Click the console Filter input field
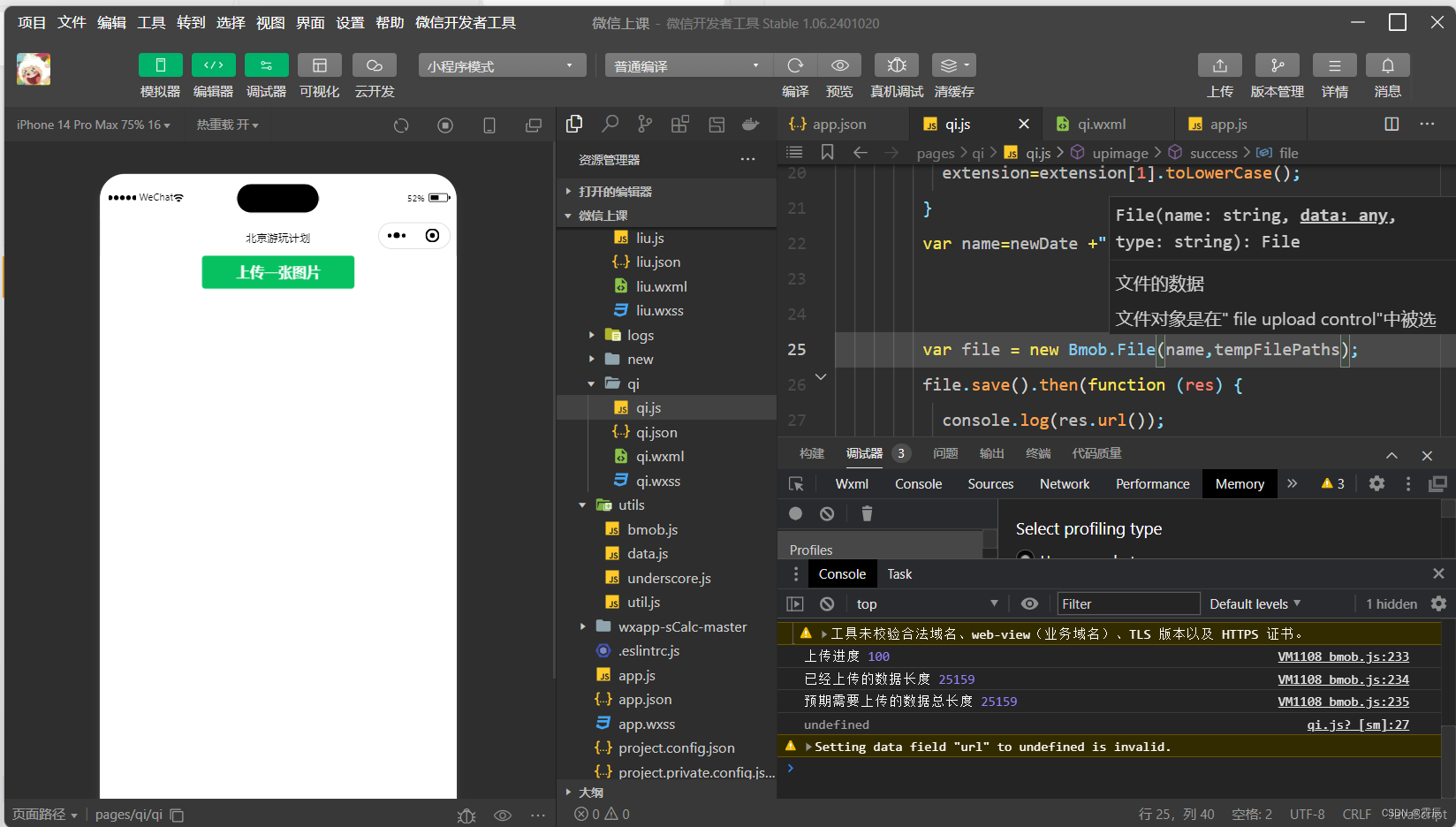The image size is (1456, 827). coord(1128,604)
